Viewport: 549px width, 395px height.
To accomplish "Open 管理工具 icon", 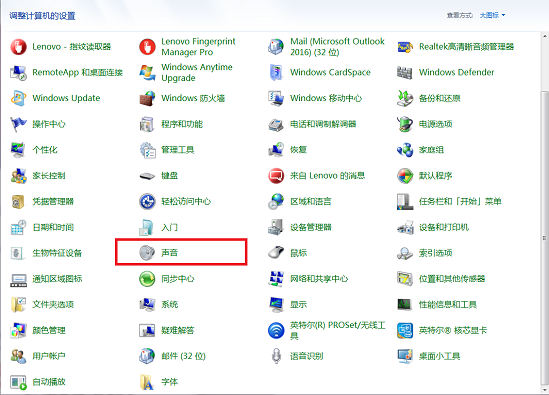I will (147, 150).
